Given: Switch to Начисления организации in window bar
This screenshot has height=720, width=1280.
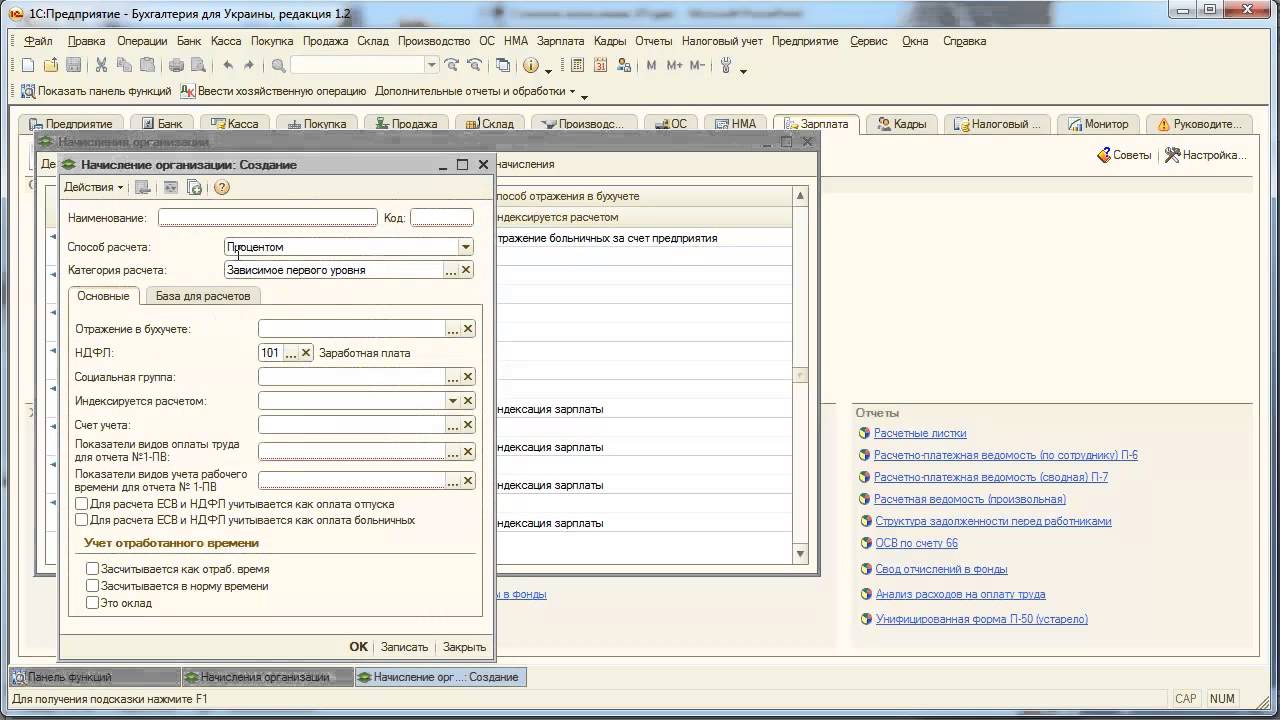Looking at the screenshot, I should 267,677.
